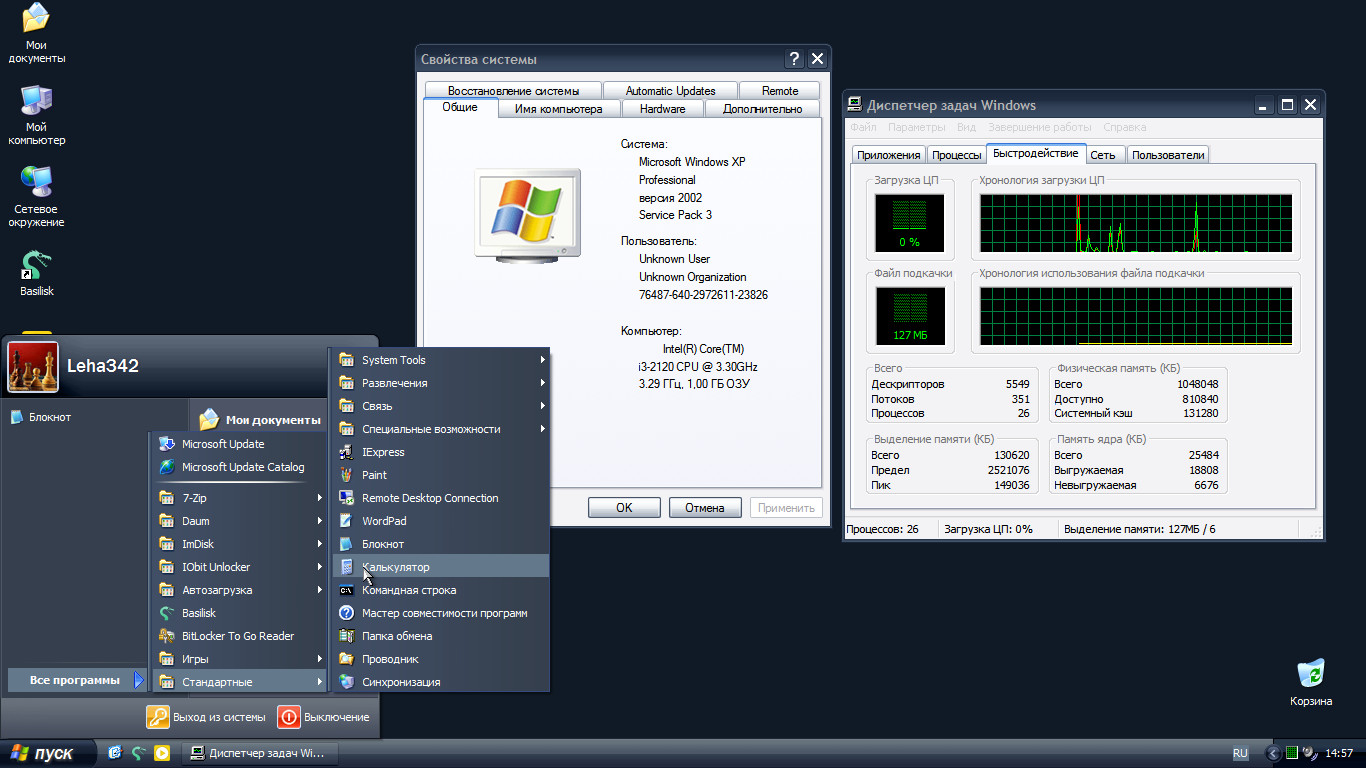The height and width of the screenshot is (768, 1366).
Task: Click the Загрузка ЦП 0% gauge
Action: (x=909, y=222)
